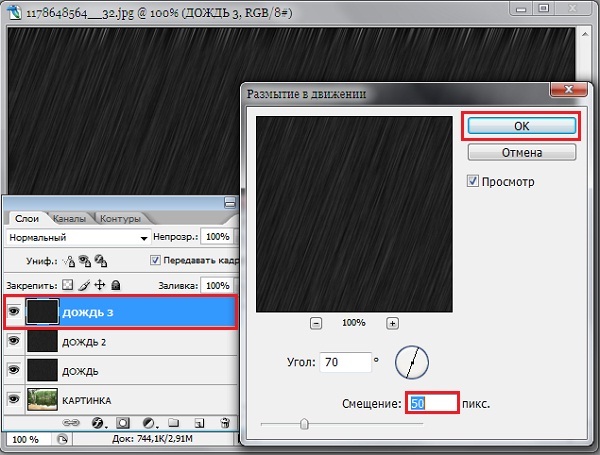The height and width of the screenshot is (455, 600).
Task: Select the КАРТИНКА layer thumbnail
Action: click(42, 399)
